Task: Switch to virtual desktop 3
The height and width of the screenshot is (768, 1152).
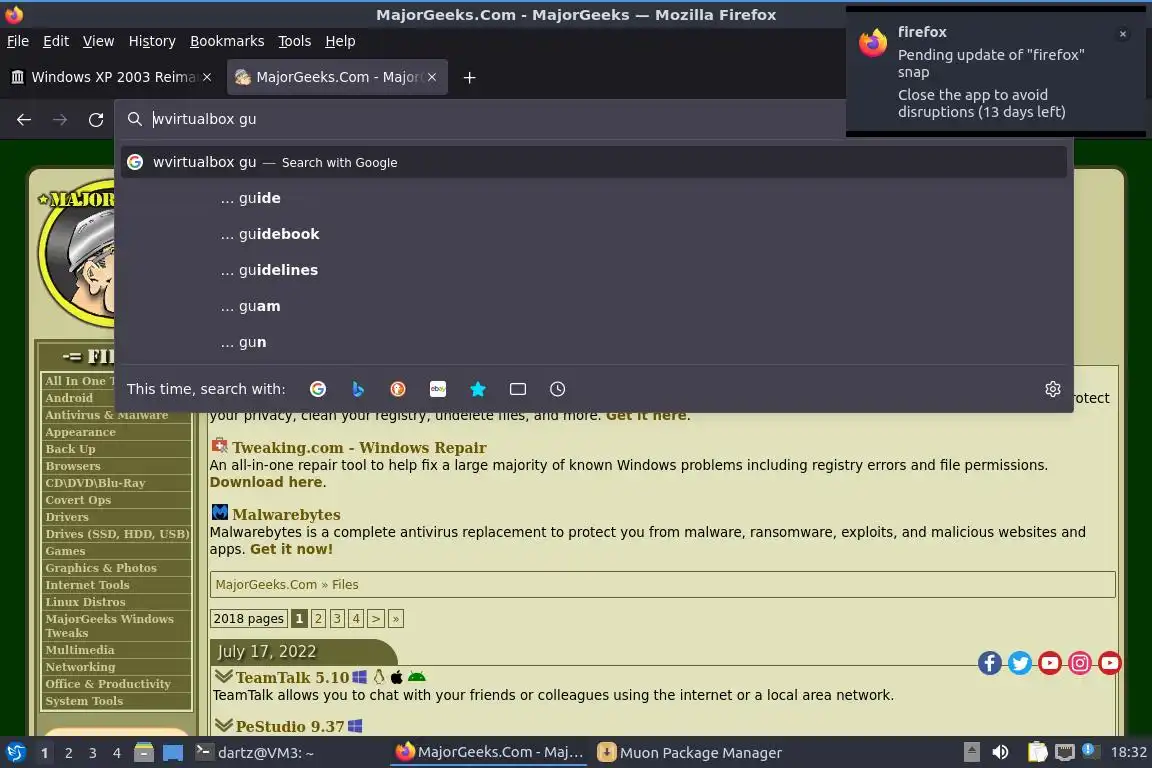Action: 93,753
